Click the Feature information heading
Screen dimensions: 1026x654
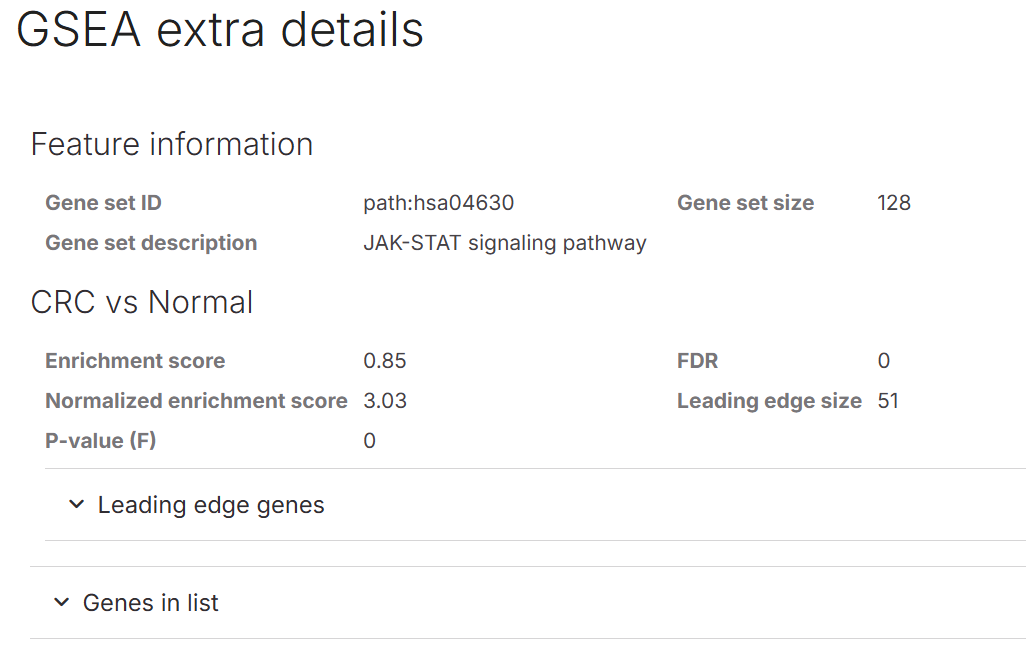click(x=172, y=144)
